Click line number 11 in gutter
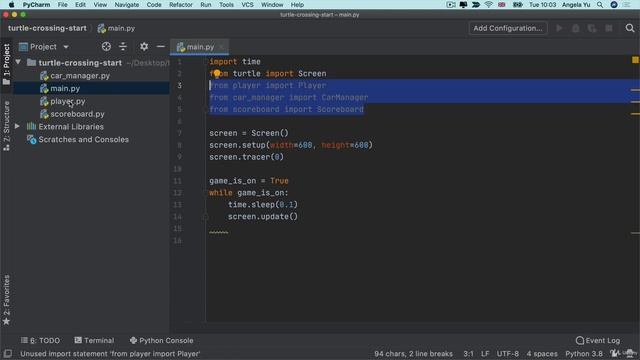The height and width of the screenshot is (360, 640). click(x=178, y=181)
